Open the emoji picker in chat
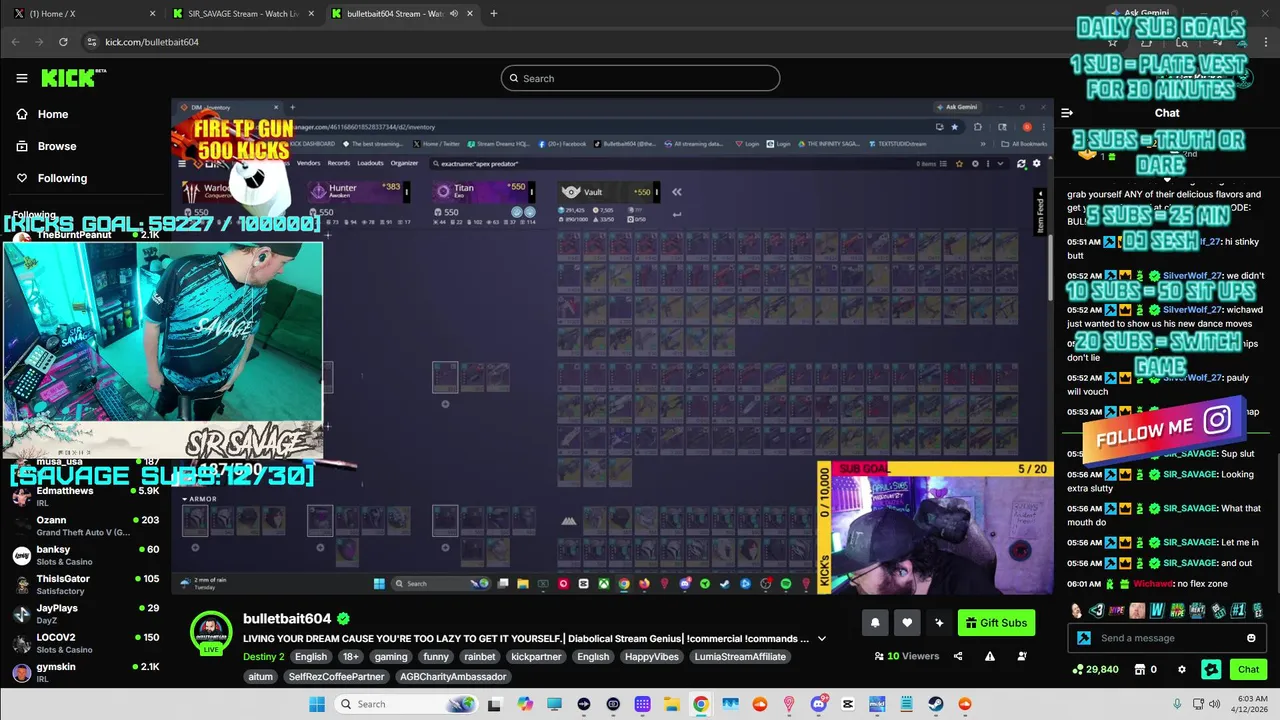1280x720 pixels. click(x=1251, y=638)
